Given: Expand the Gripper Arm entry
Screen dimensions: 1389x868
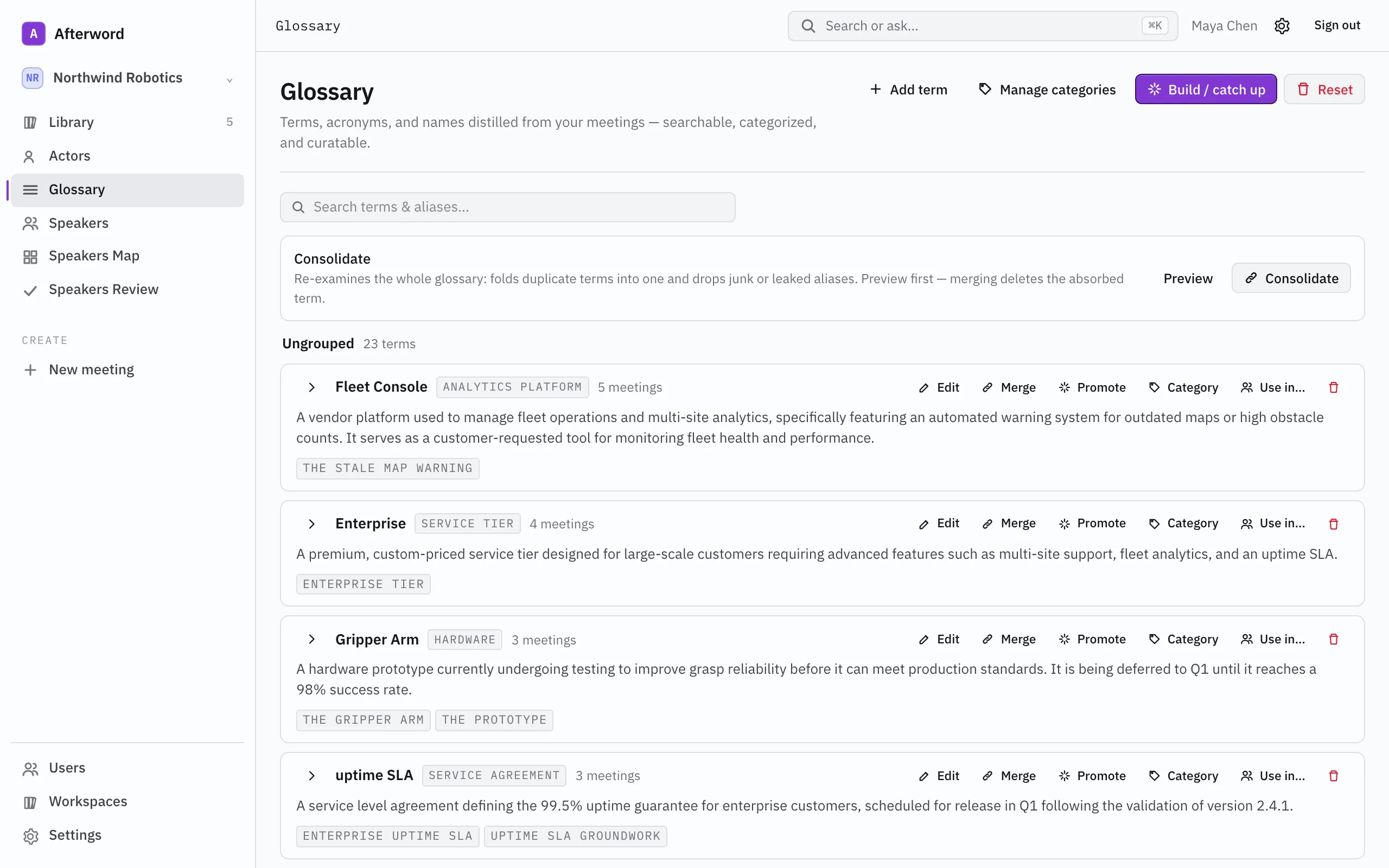Looking at the screenshot, I should click(311, 639).
